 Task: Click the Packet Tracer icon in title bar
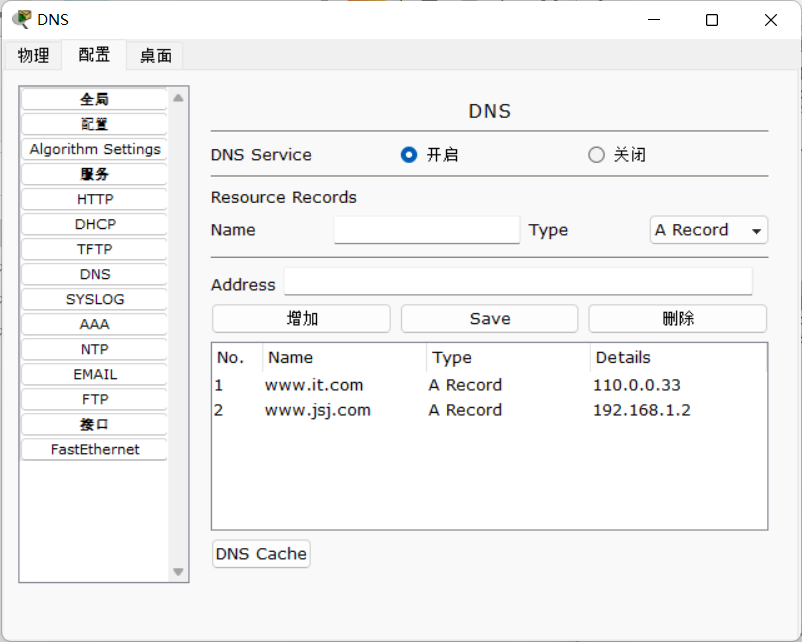click(x=21, y=19)
